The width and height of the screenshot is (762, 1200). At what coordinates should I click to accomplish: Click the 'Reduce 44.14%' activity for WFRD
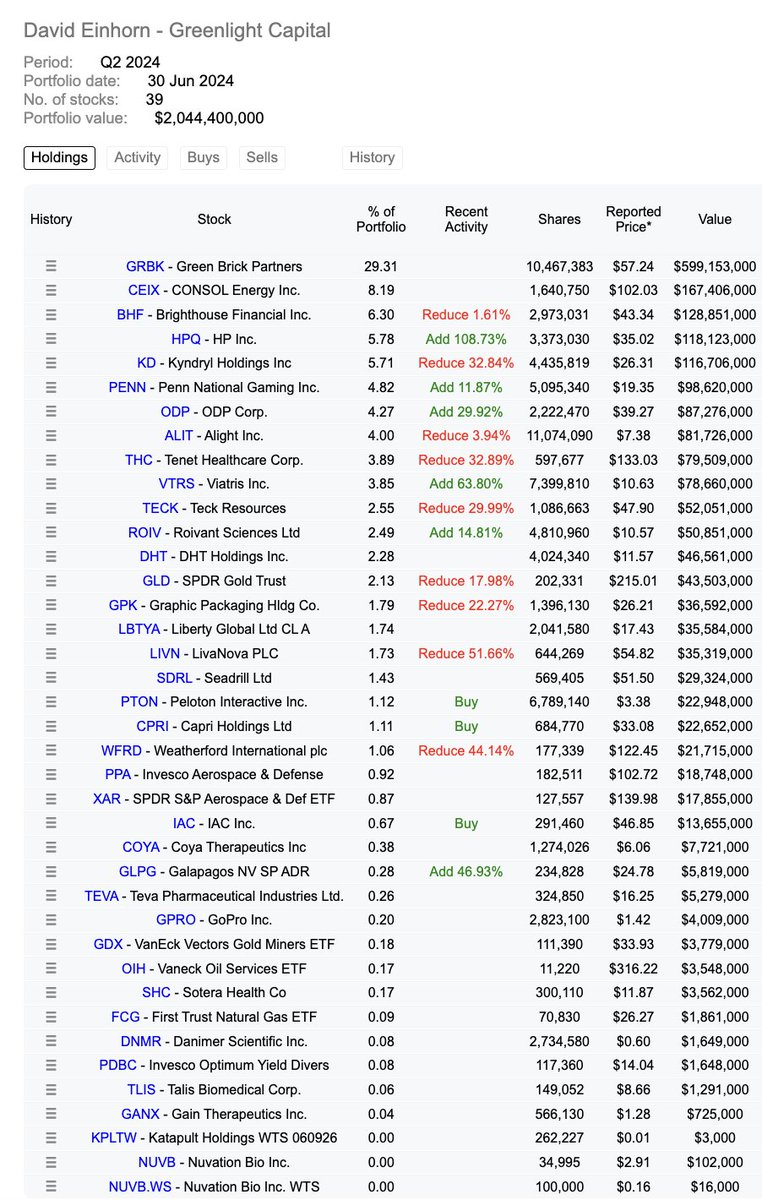pos(466,750)
